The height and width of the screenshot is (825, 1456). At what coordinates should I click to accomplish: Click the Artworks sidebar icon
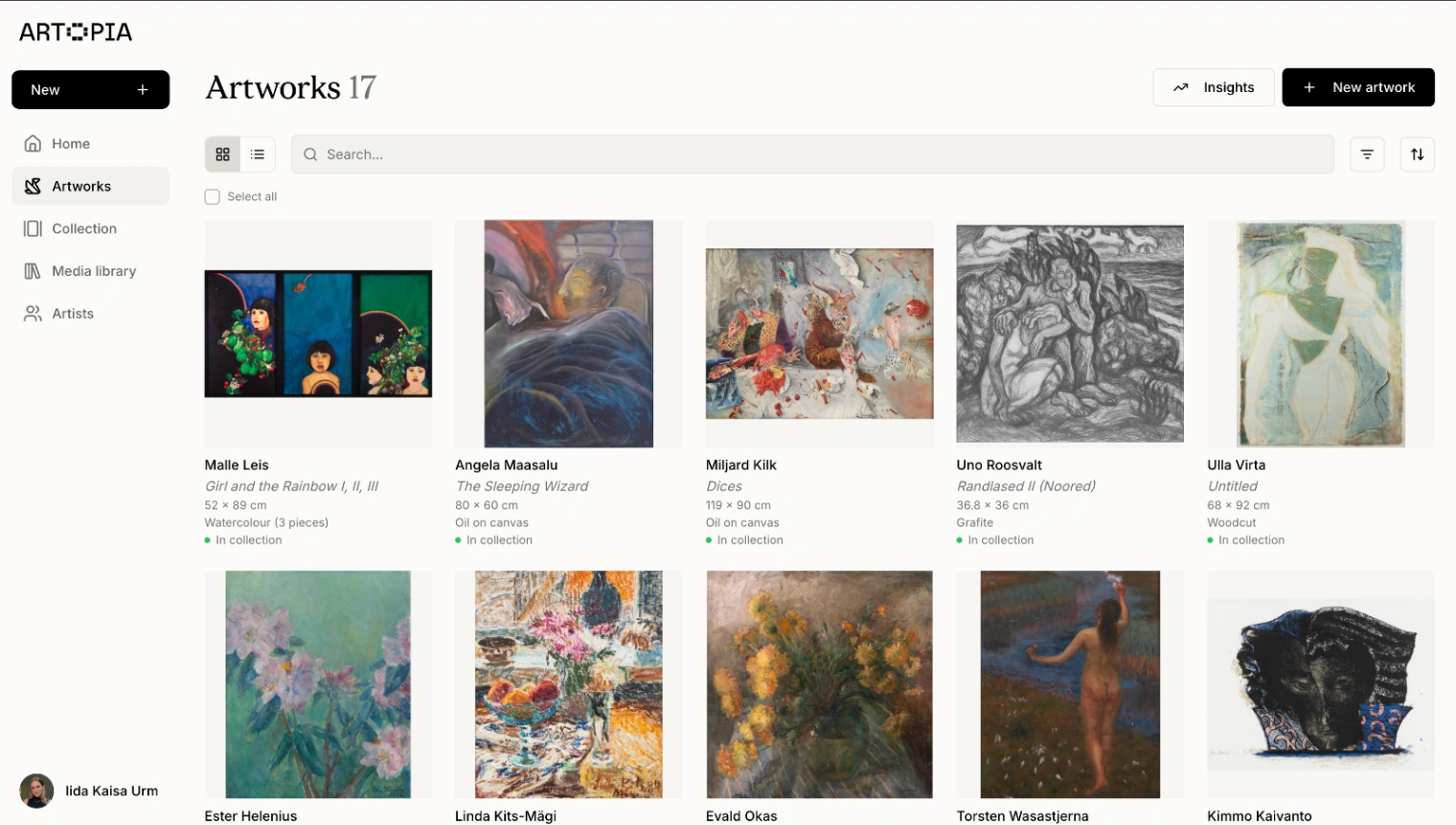[x=33, y=186]
